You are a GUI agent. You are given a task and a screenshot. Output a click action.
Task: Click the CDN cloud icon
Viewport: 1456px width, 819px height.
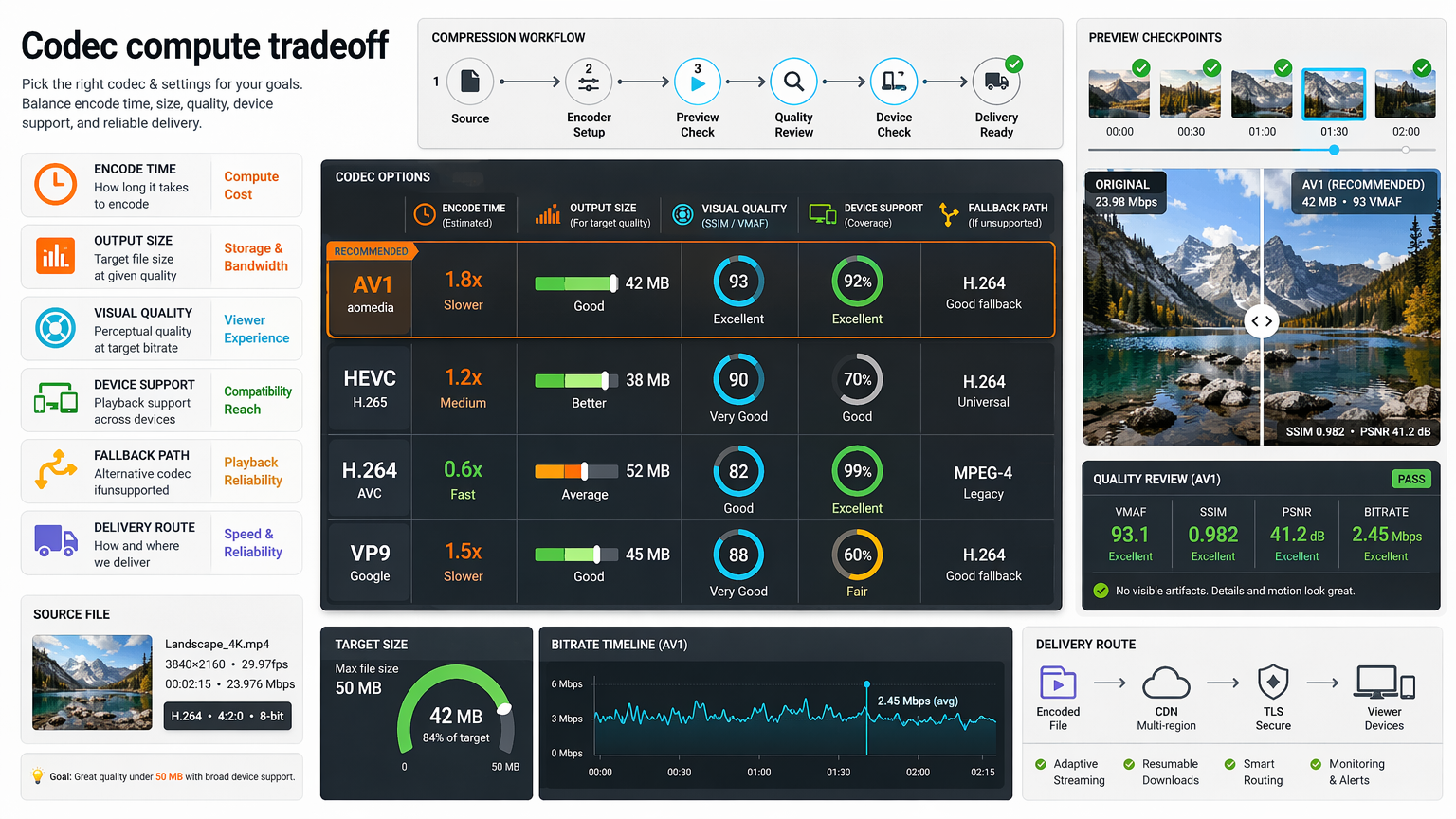1166,682
